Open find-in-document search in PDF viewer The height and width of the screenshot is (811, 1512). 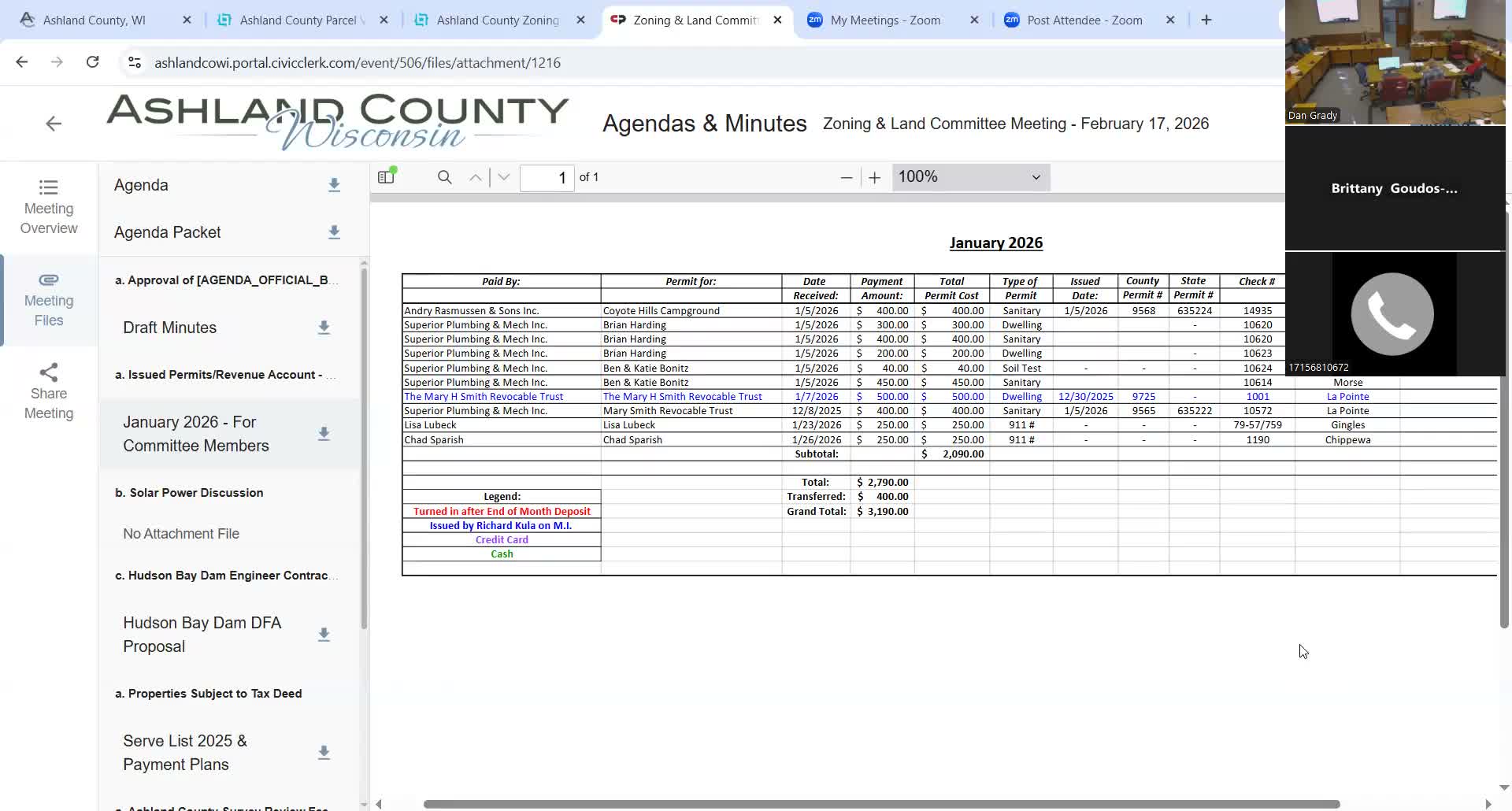coord(445,177)
